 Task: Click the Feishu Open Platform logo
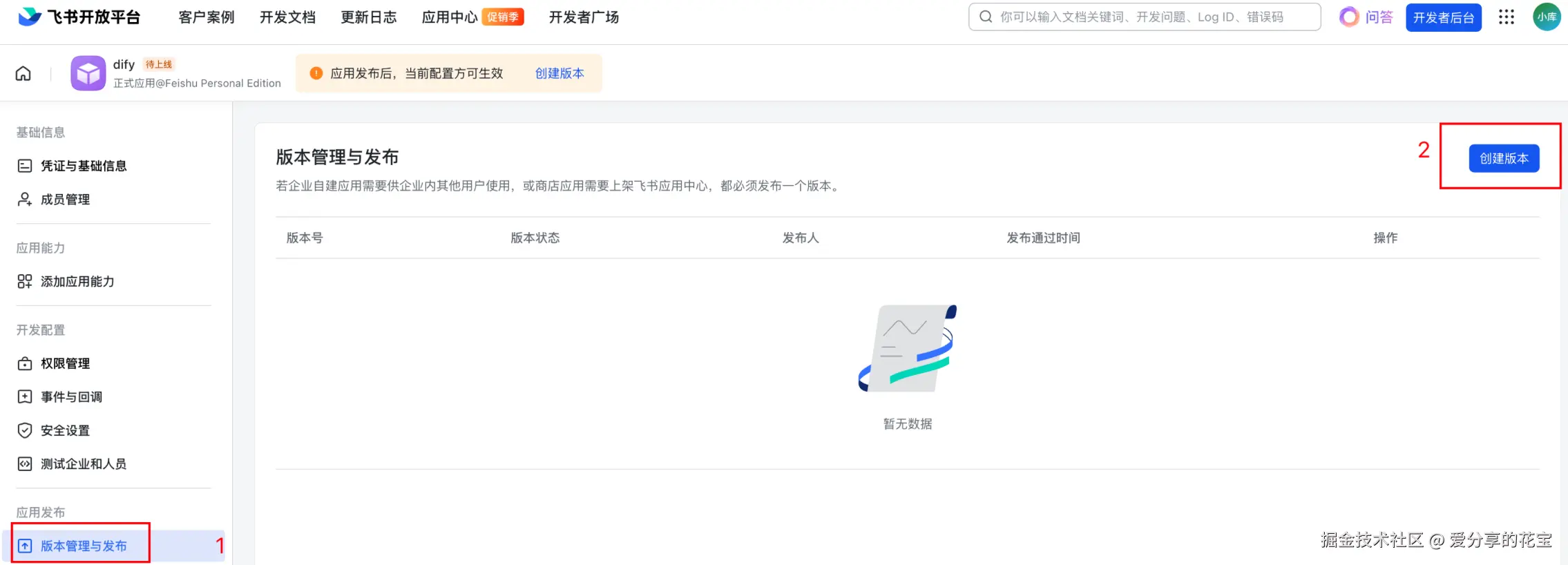click(79, 17)
